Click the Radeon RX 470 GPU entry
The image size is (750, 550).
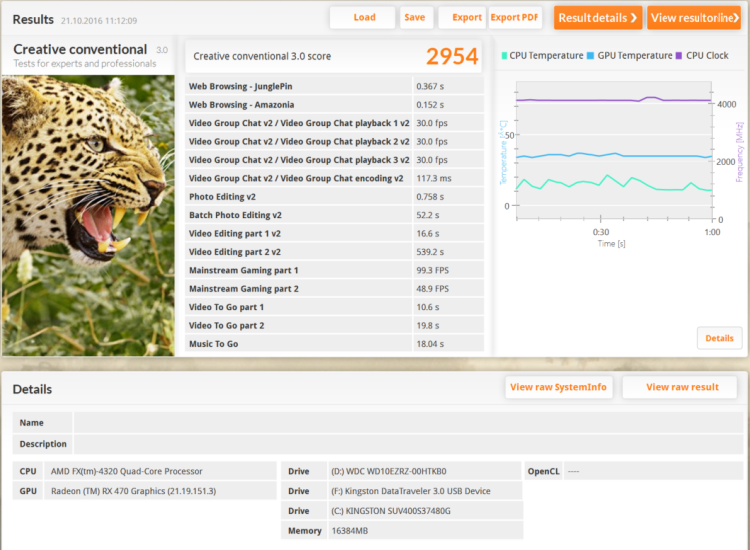pos(133,491)
